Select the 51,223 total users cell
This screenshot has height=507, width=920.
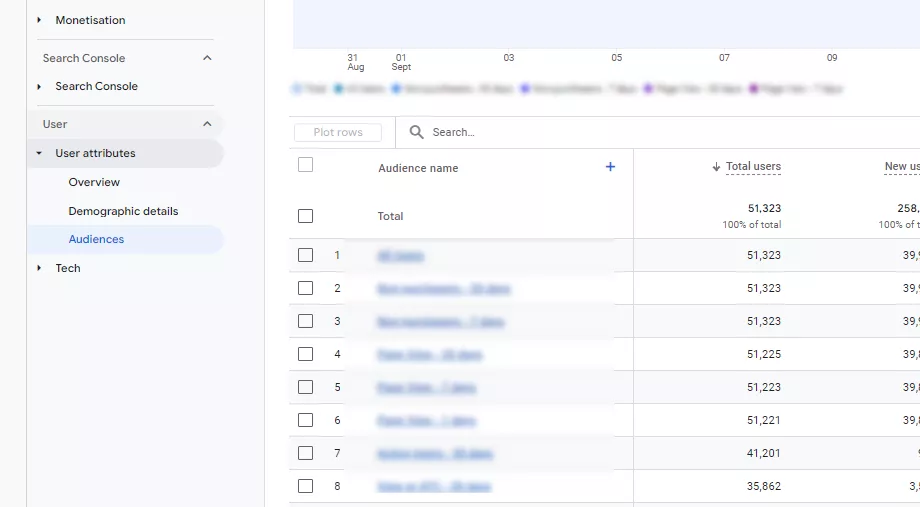[x=763, y=387]
